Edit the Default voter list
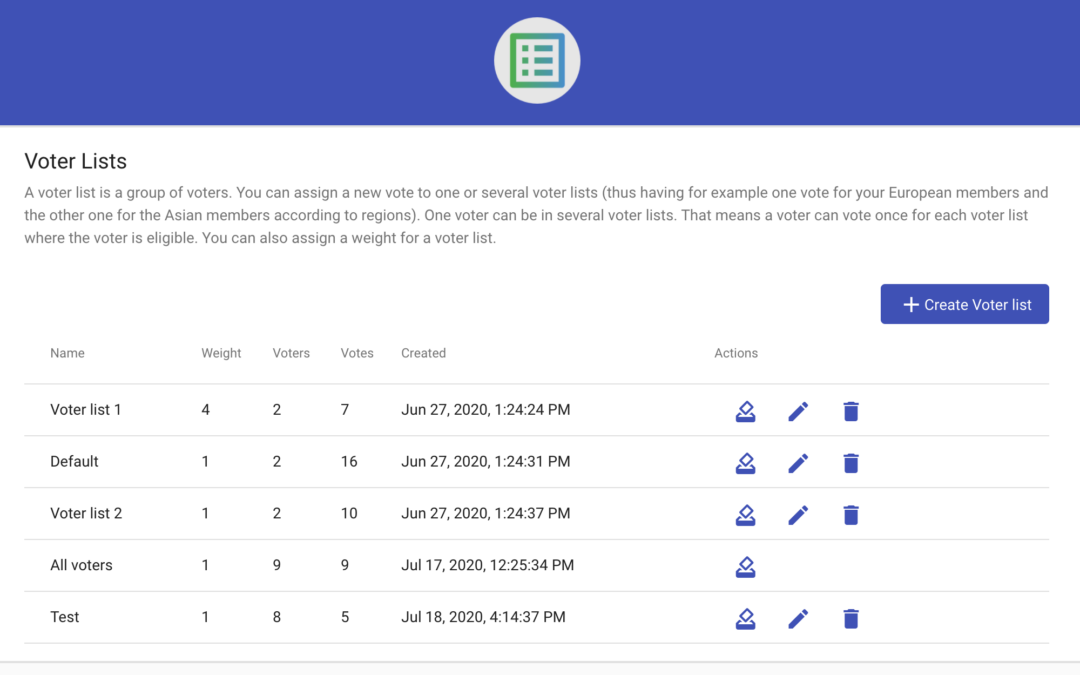 798,463
